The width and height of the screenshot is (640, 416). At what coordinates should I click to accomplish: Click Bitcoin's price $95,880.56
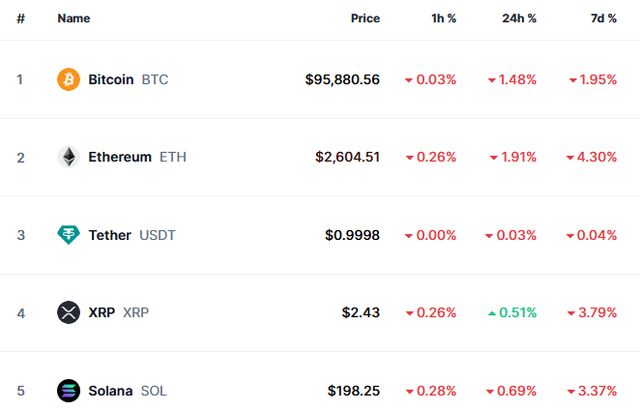click(342, 79)
